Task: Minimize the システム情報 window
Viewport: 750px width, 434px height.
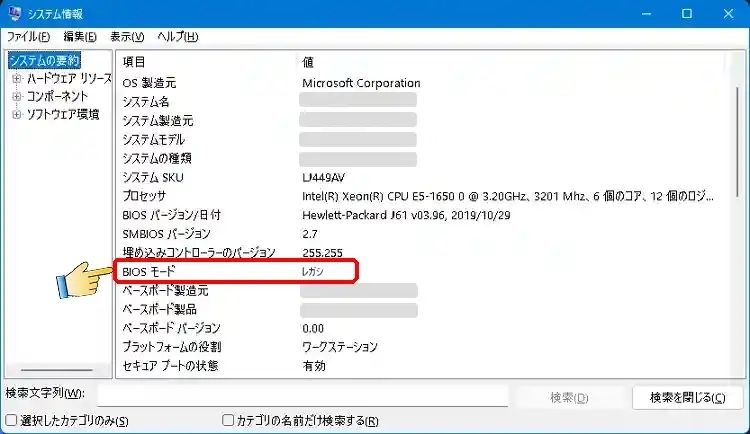Action: 646,13
